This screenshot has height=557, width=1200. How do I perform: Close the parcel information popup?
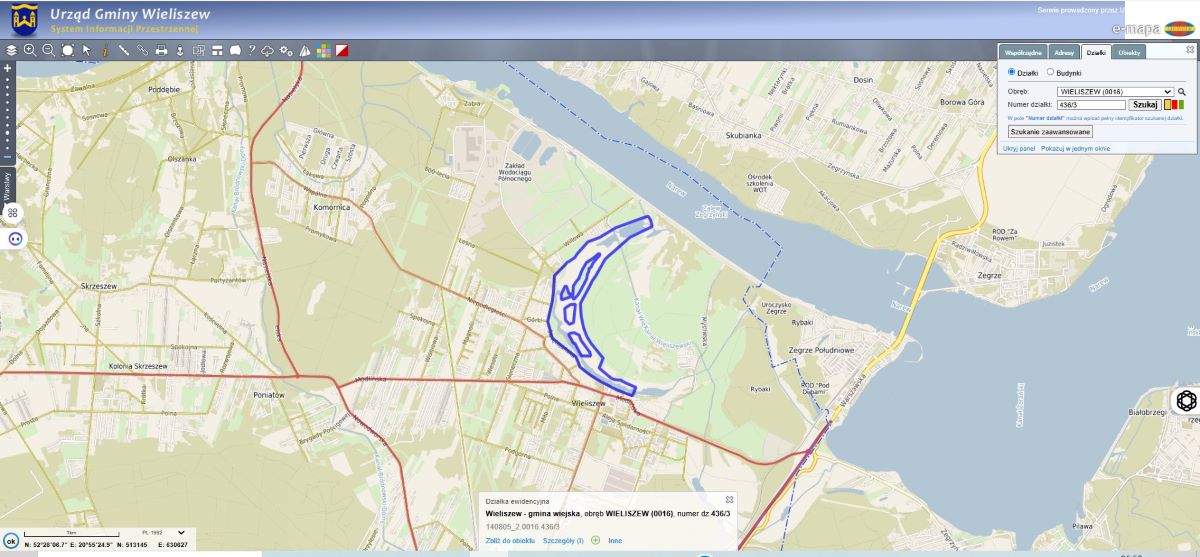point(729,499)
